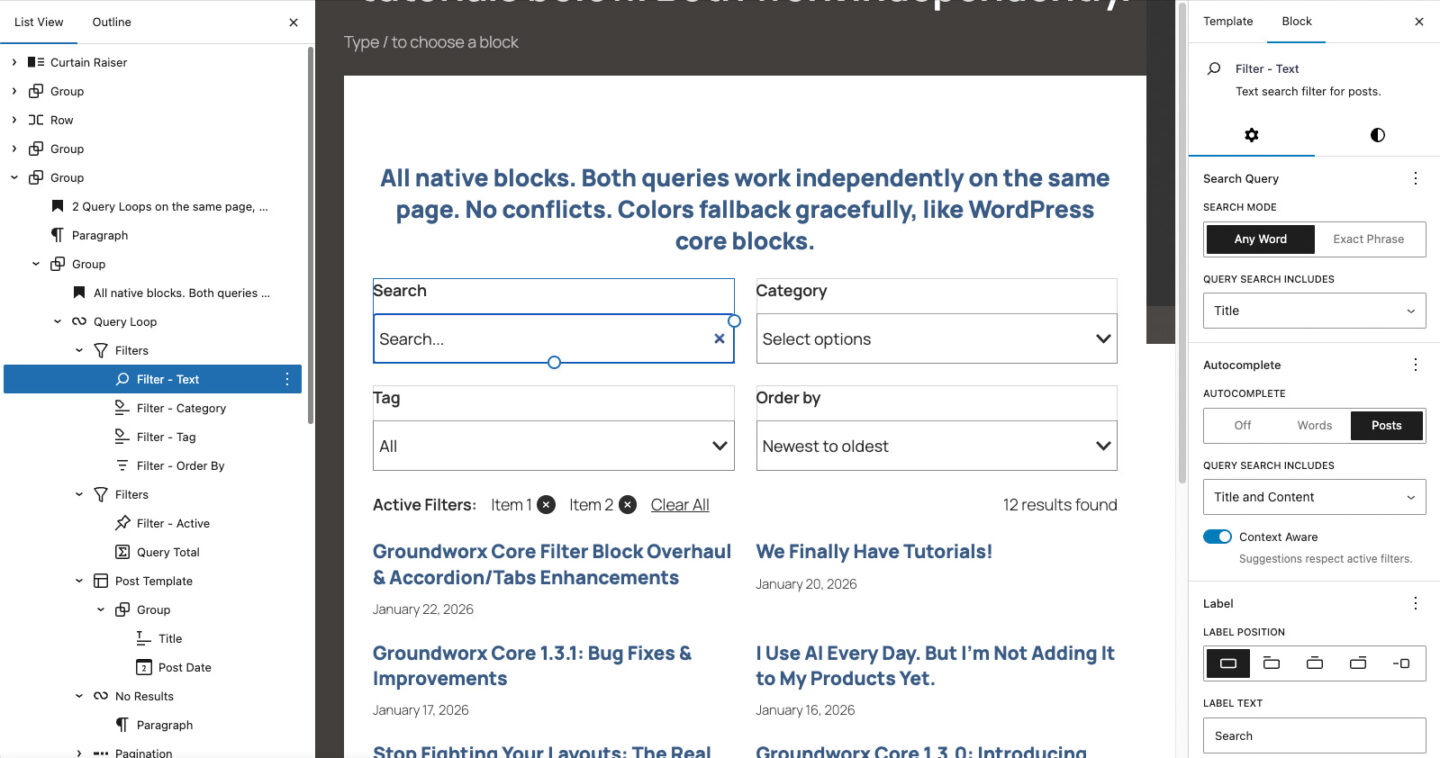Screen dimensions: 1440x758
Task: Click the Label Text input field
Action: point(1314,736)
